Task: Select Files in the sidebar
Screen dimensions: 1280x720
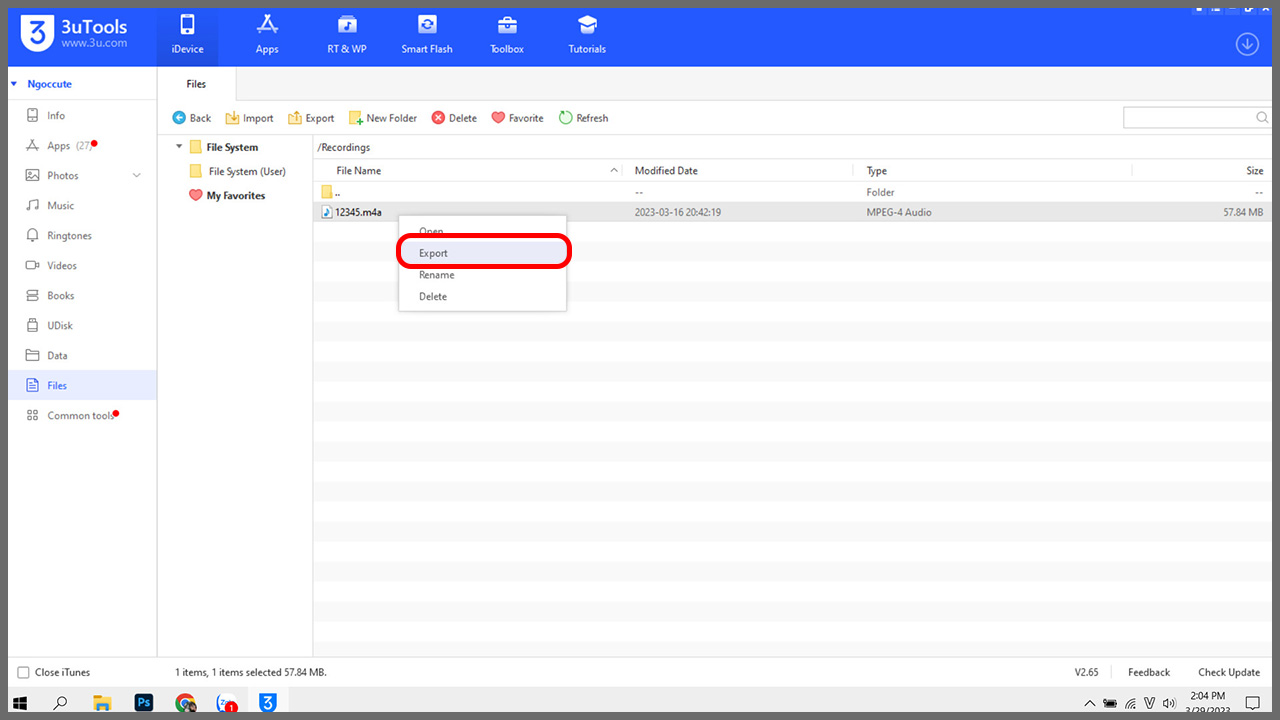Action: [82, 385]
